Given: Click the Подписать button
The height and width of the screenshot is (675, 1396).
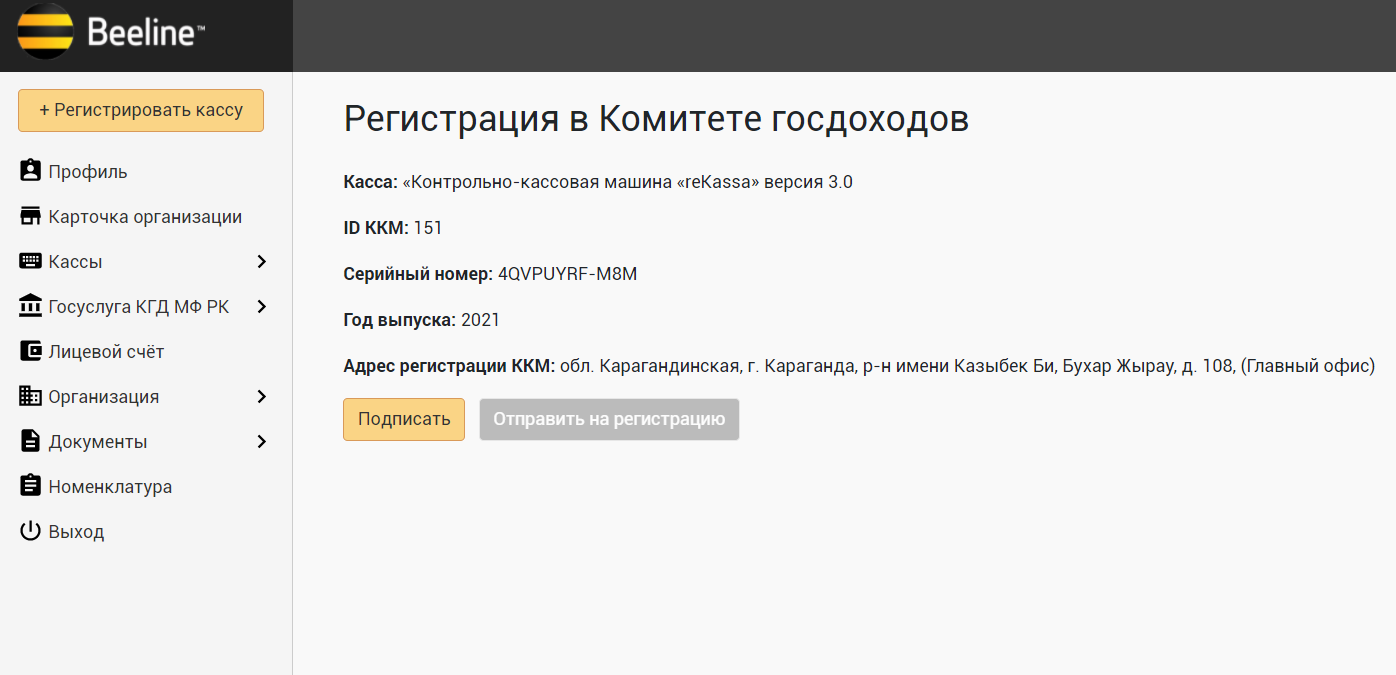Looking at the screenshot, I should [x=404, y=419].
